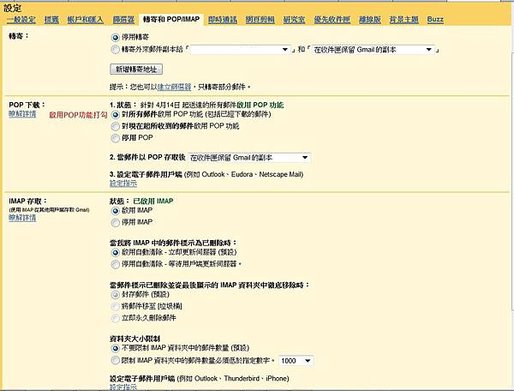Image resolution: width=514 pixels, height=391 pixels.
Task: Switch to the Buzz settings tab
Action: (435, 19)
